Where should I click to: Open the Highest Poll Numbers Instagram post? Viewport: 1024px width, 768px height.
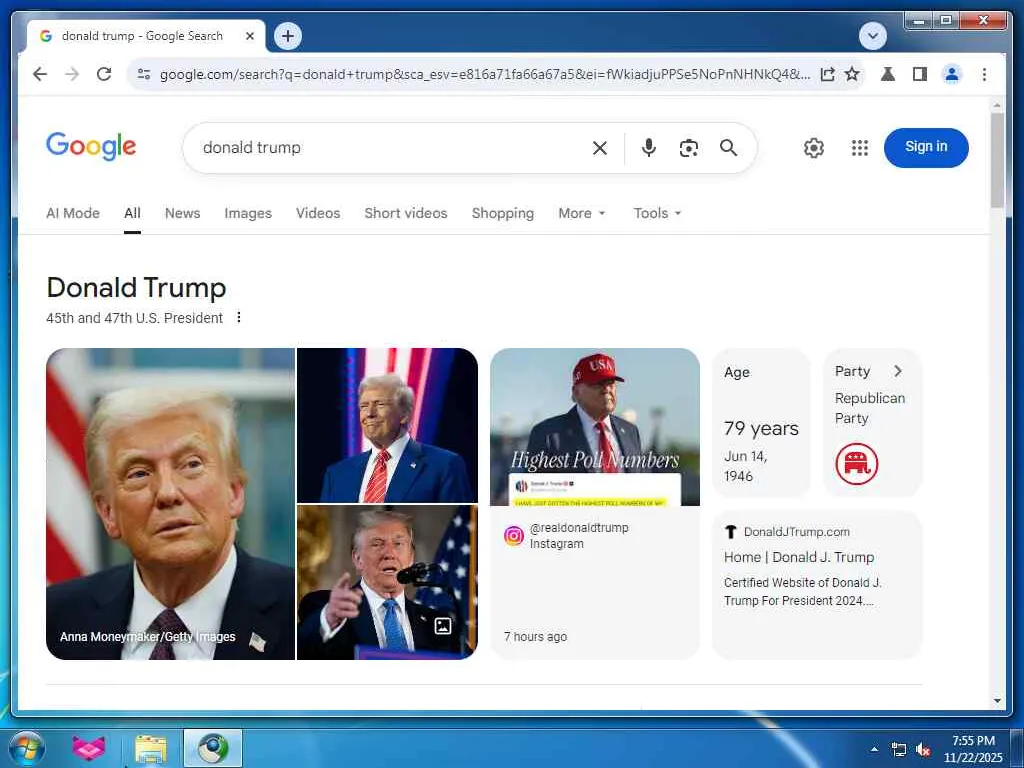[595, 427]
